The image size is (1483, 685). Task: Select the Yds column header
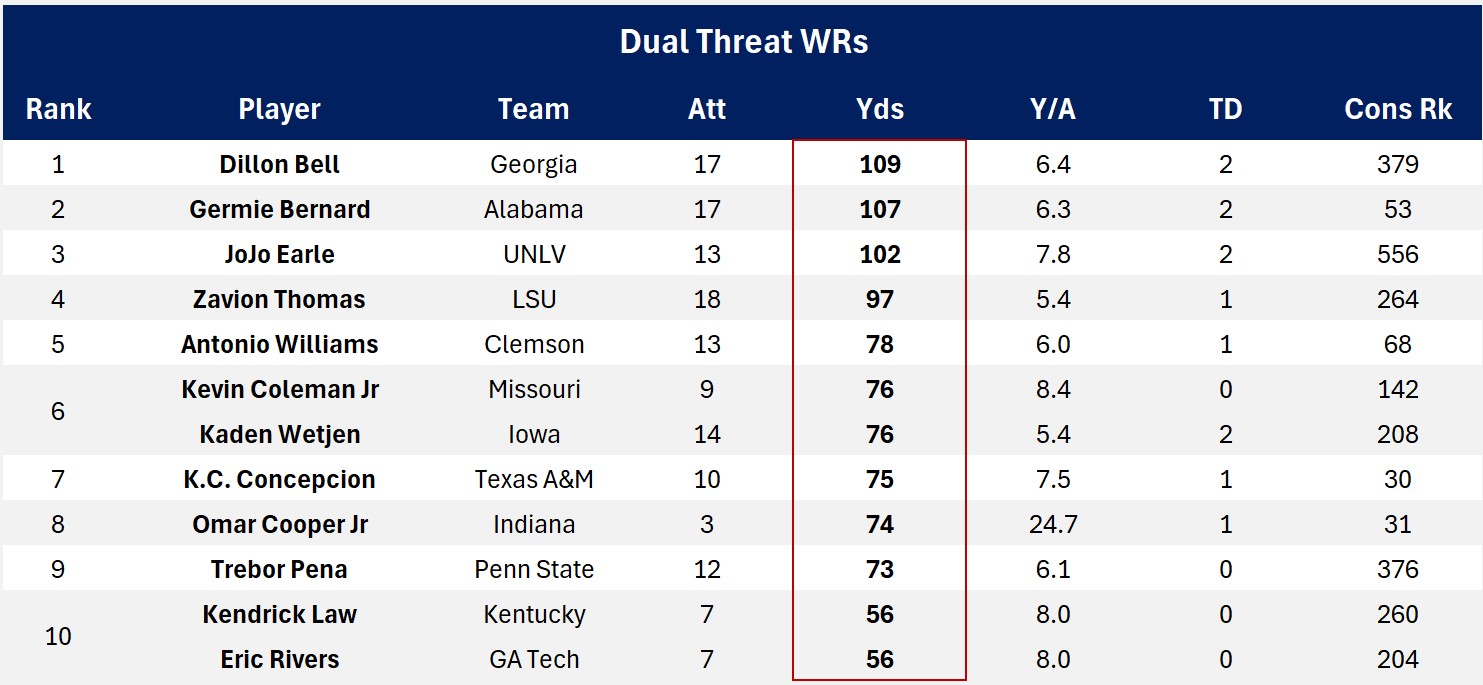click(x=880, y=109)
